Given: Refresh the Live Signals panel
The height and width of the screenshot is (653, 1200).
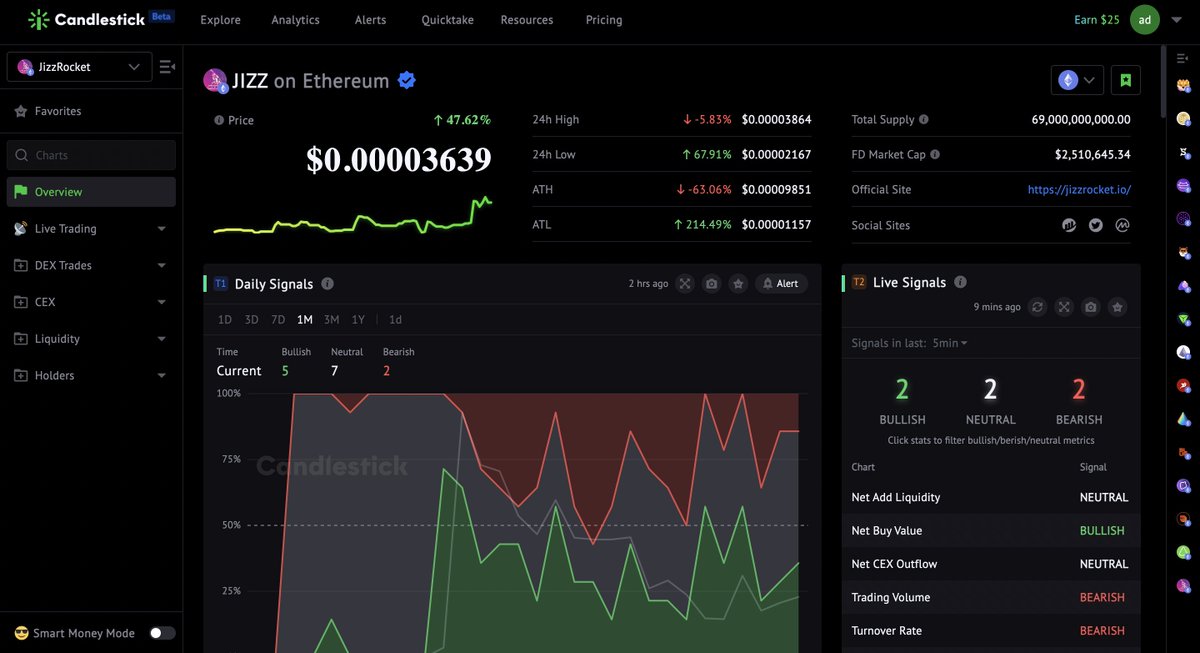Looking at the screenshot, I should click(1038, 307).
